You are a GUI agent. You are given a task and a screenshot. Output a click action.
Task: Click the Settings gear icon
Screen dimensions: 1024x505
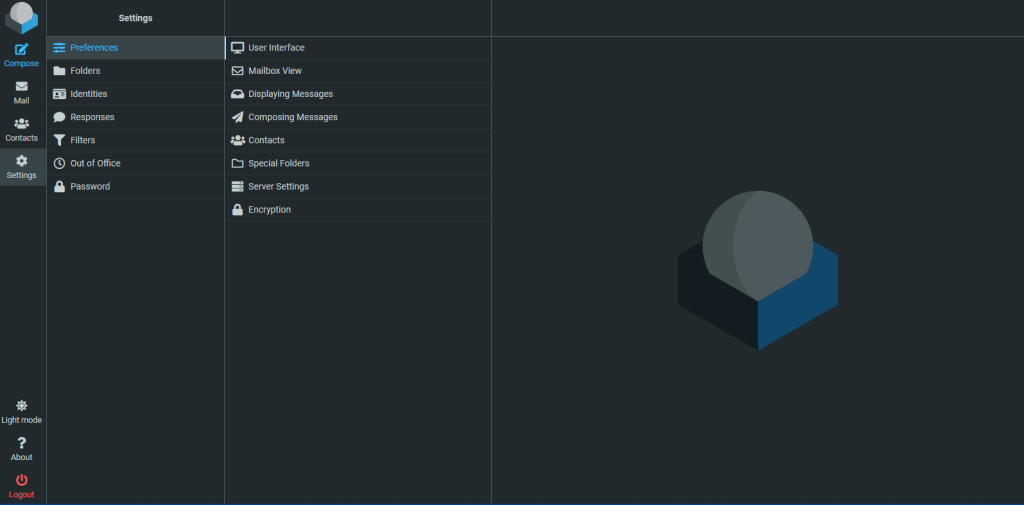coord(21,161)
